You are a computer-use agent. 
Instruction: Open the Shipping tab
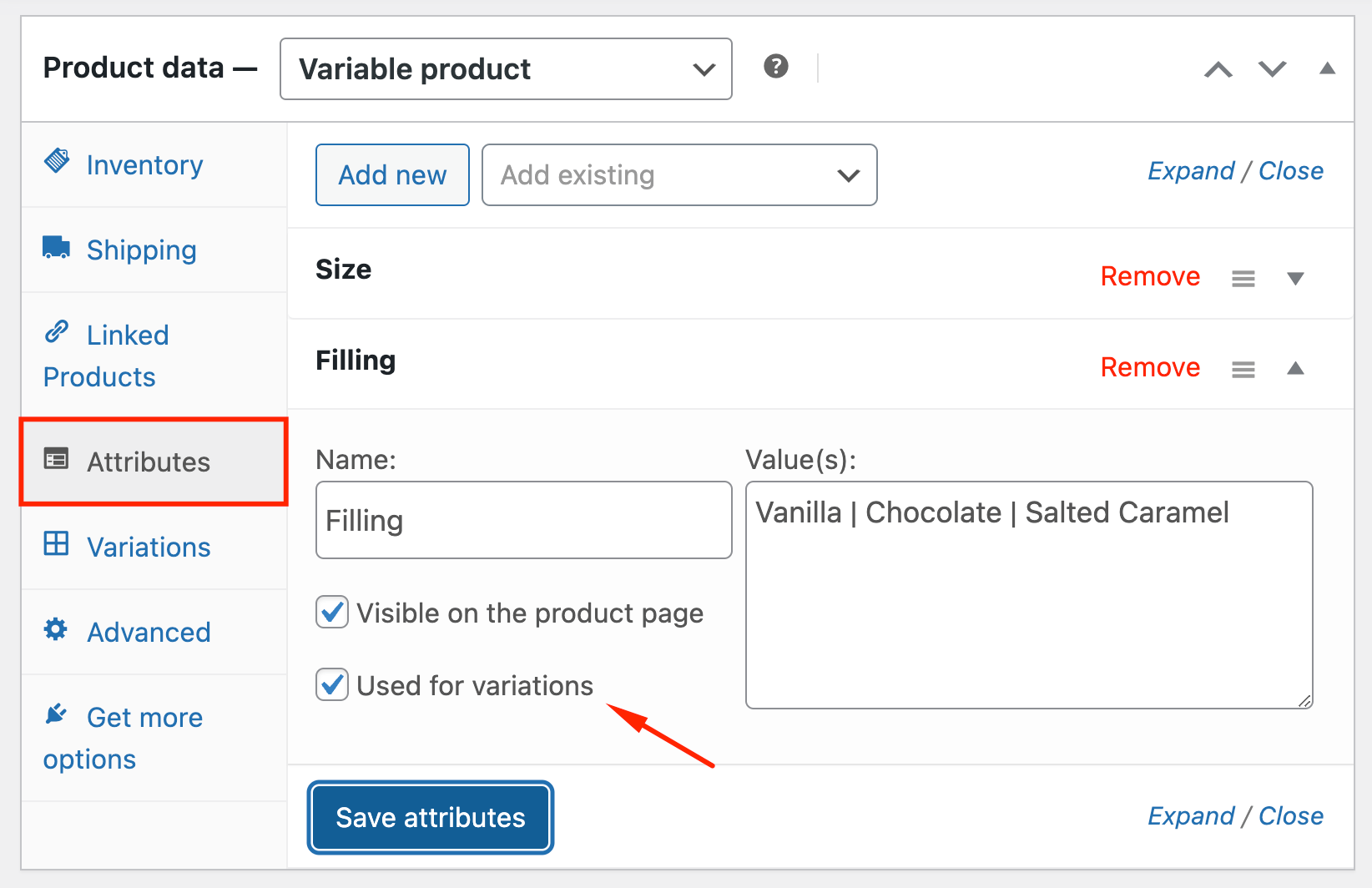[x=154, y=250]
